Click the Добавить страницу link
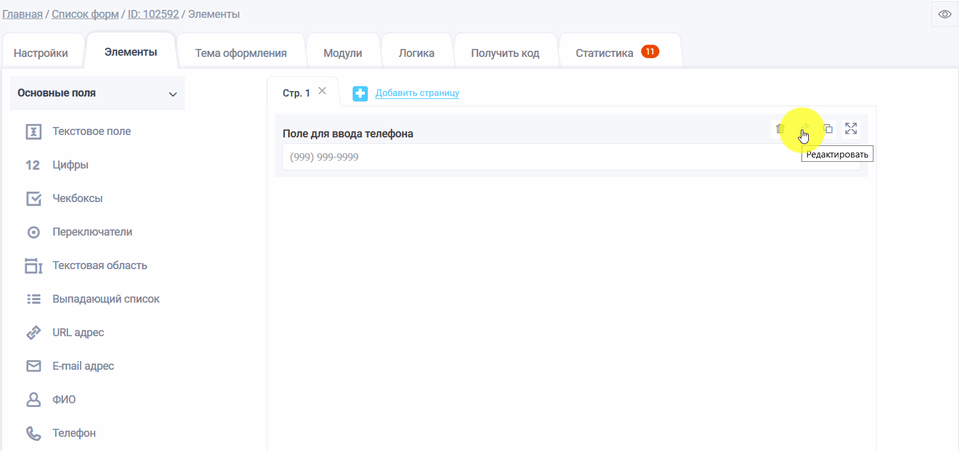This screenshot has height=451, width=959. pos(417,93)
